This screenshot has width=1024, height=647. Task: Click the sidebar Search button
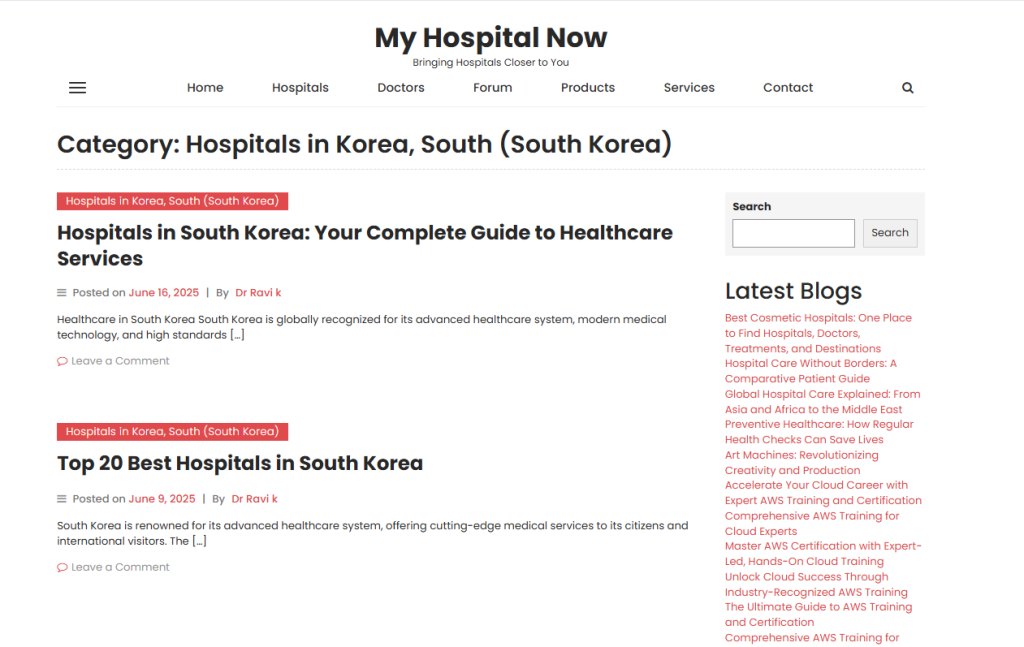889,233
